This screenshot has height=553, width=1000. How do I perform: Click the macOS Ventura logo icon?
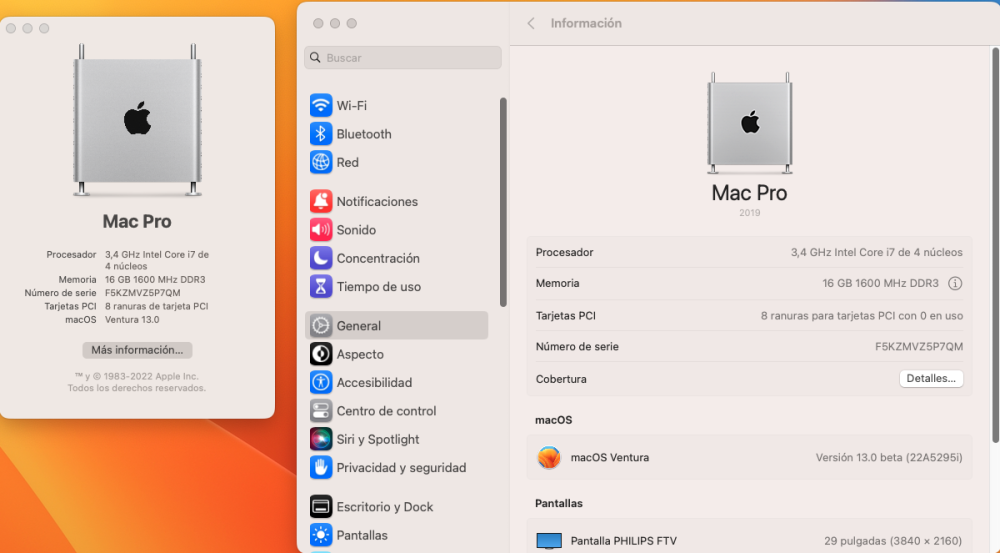(548, 457)
